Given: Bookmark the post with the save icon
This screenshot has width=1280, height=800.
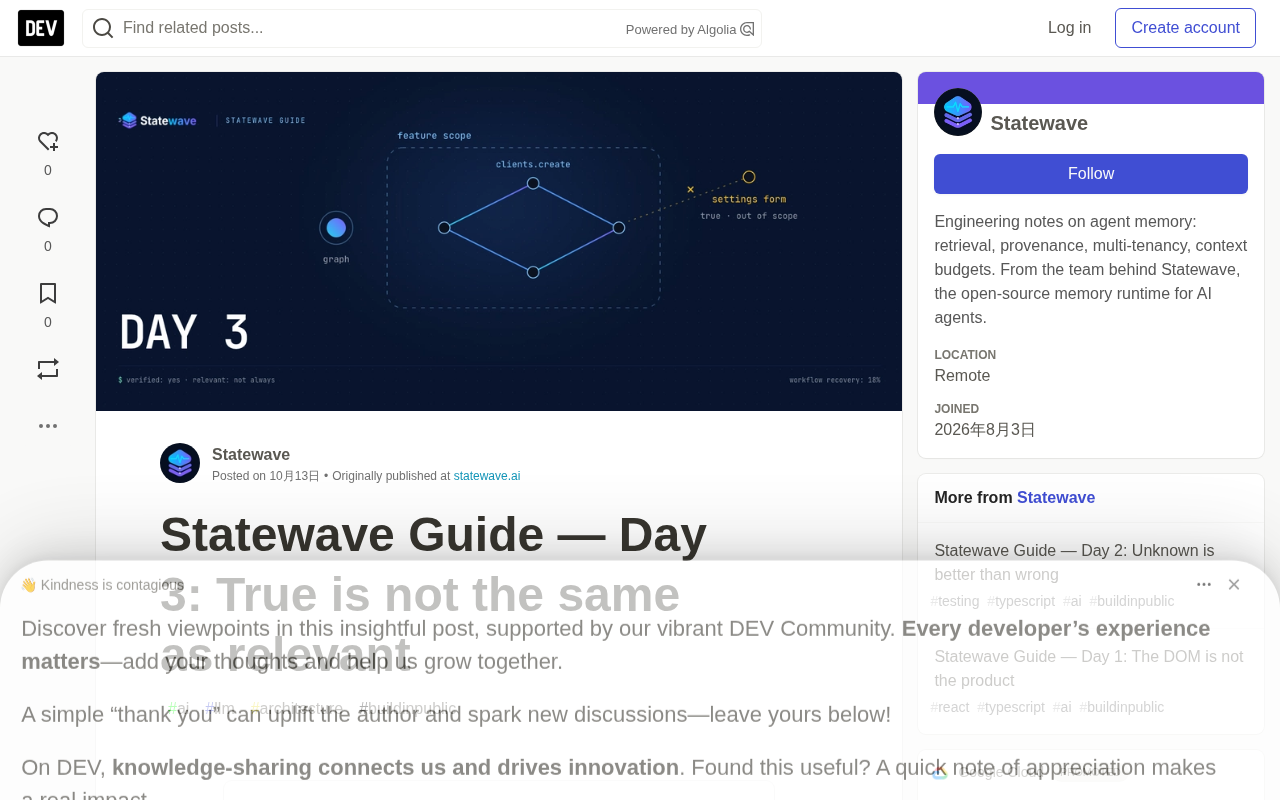Looking at the screenshot, I should tap(48, 294).
